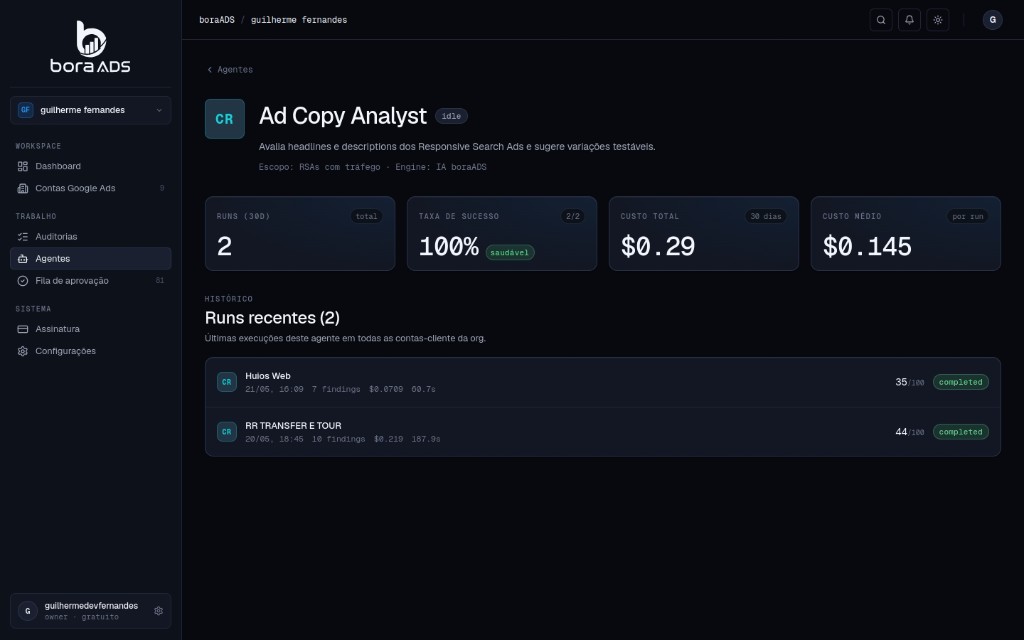Click the Dashboard grid icon

pos(23,167)
